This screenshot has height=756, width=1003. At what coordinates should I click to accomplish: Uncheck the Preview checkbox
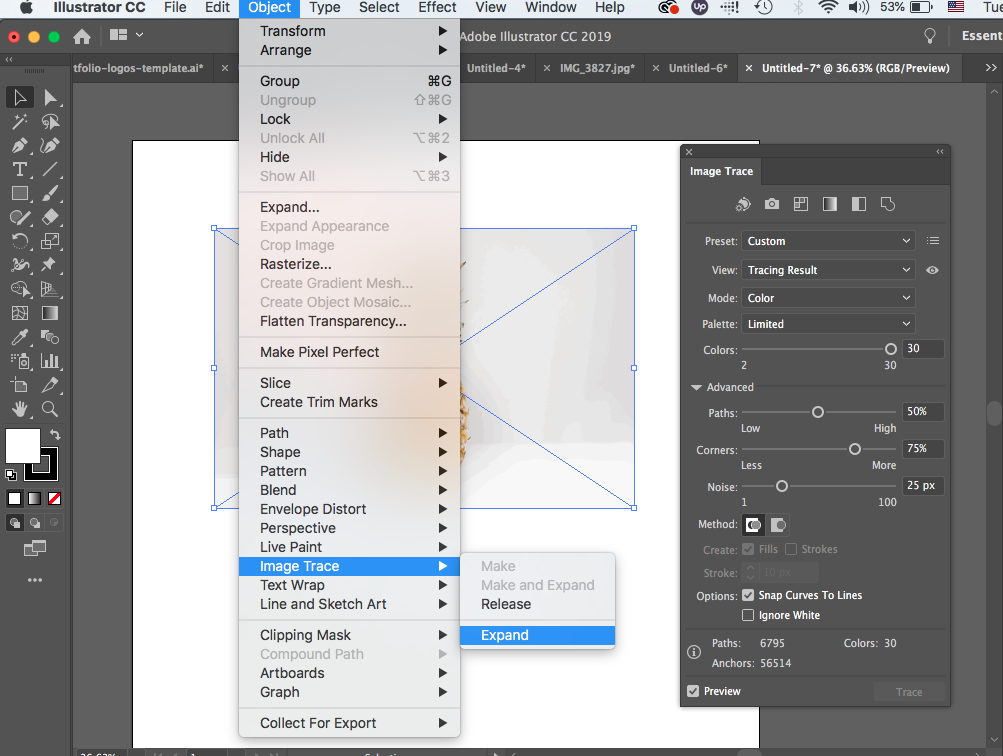(693, 691)
